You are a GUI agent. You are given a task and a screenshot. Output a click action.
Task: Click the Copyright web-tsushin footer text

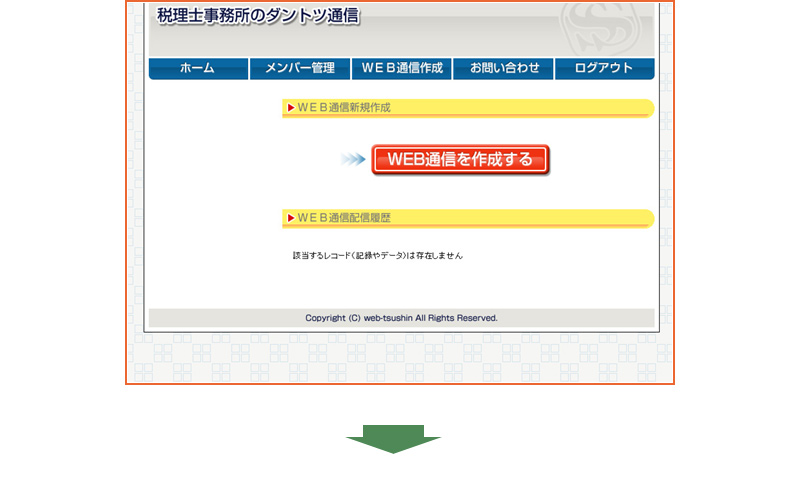pos(401,318)
